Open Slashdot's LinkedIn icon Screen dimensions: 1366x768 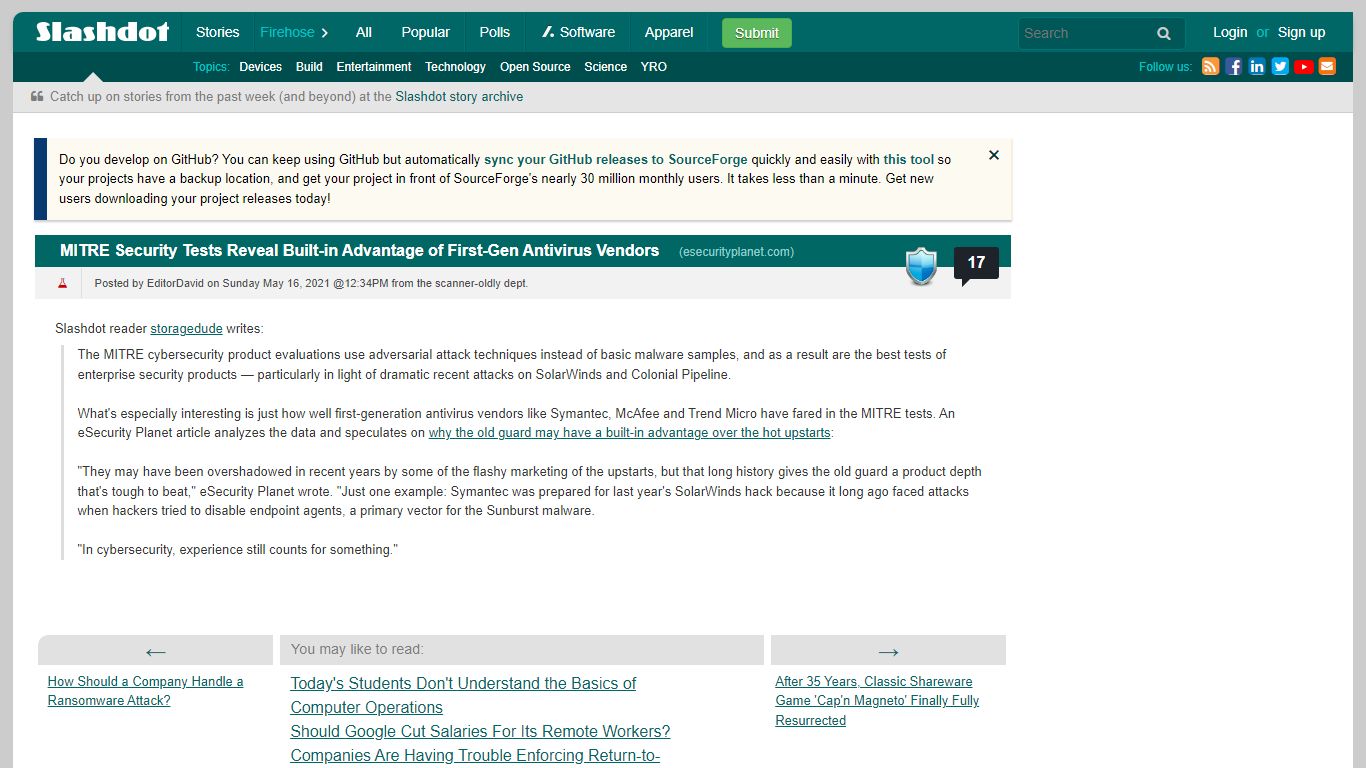[x=1257, y=67]
